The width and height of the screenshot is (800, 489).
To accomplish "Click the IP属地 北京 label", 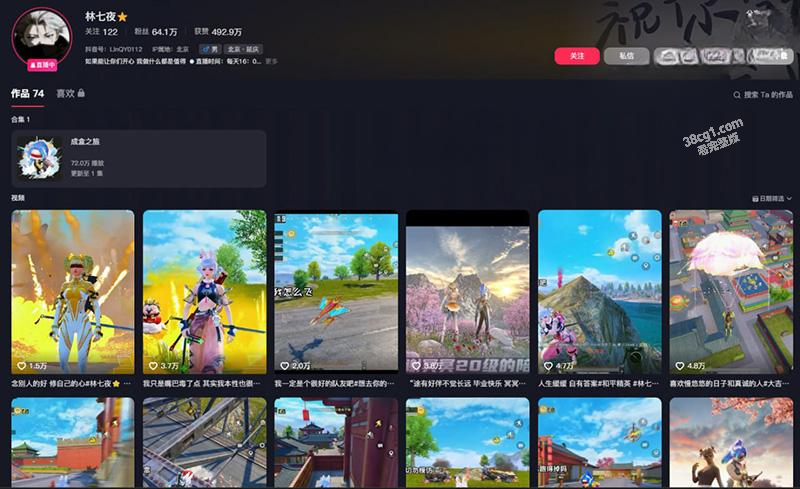I will 170,50.
